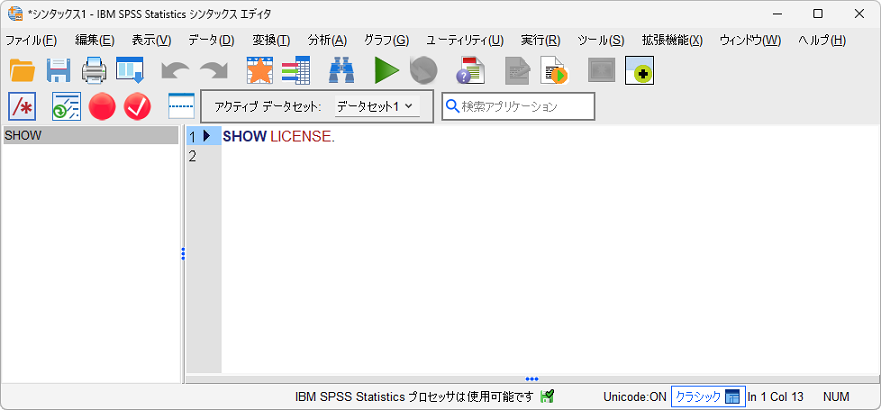Run the selection with the green play icon
The image size is (881, 410).
coord(386,70)
